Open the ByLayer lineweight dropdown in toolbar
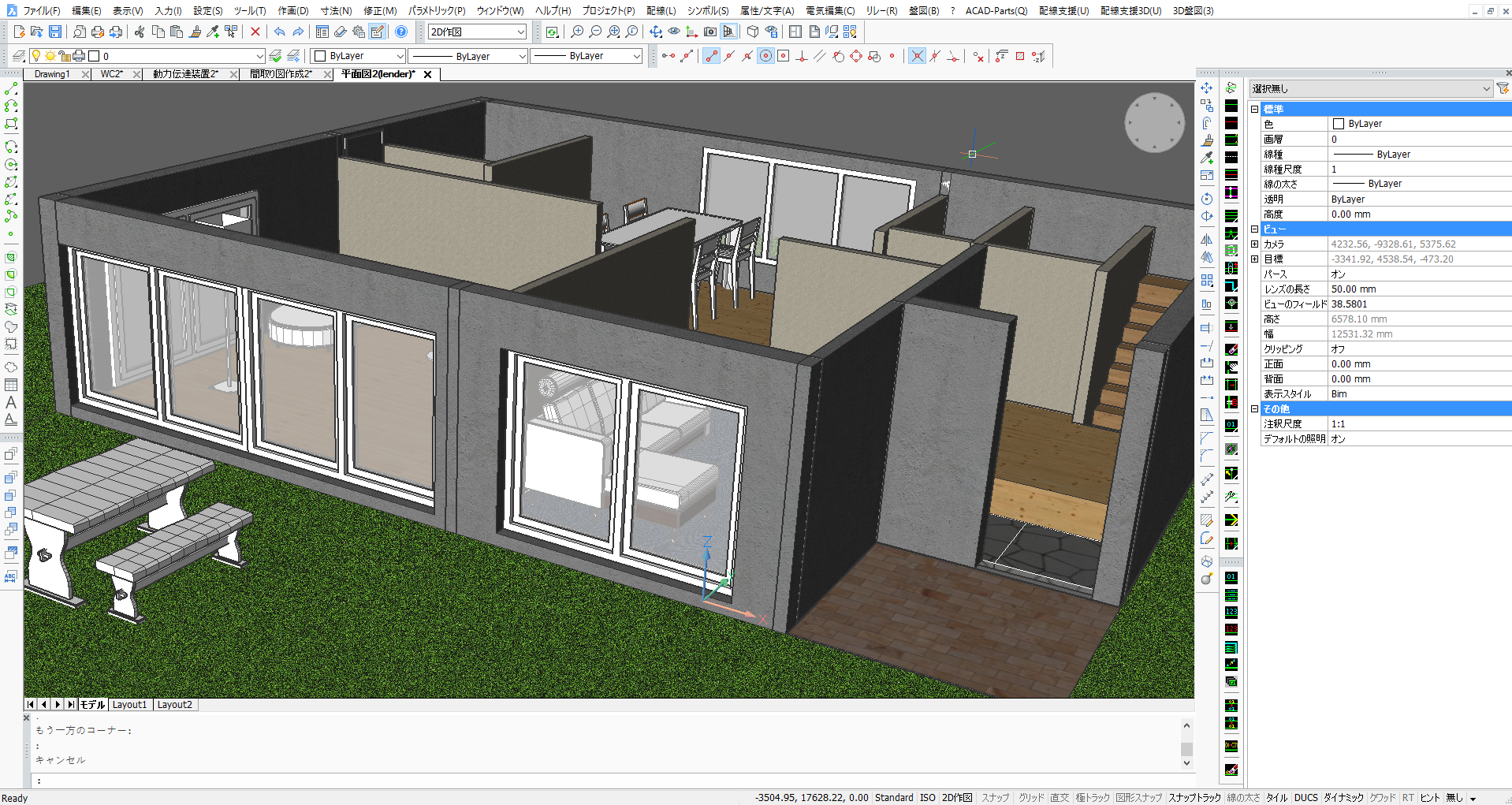The image size is (1512, 805). tap(587, 56)
